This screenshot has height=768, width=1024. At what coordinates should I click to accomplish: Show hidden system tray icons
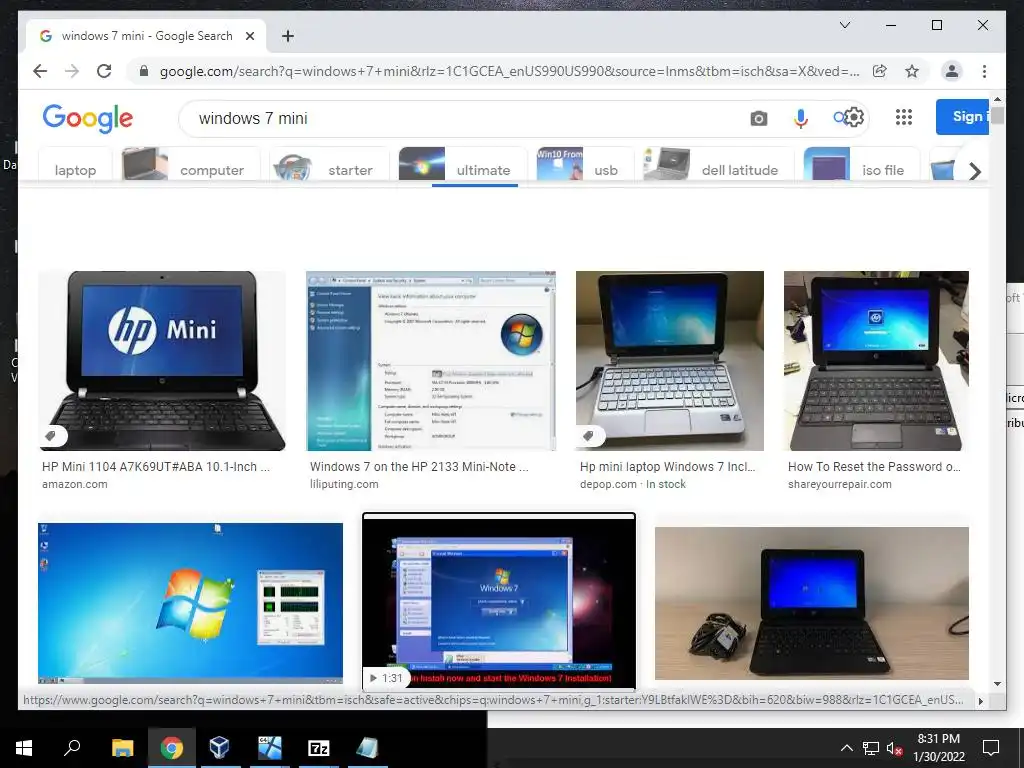pos(846,748)
